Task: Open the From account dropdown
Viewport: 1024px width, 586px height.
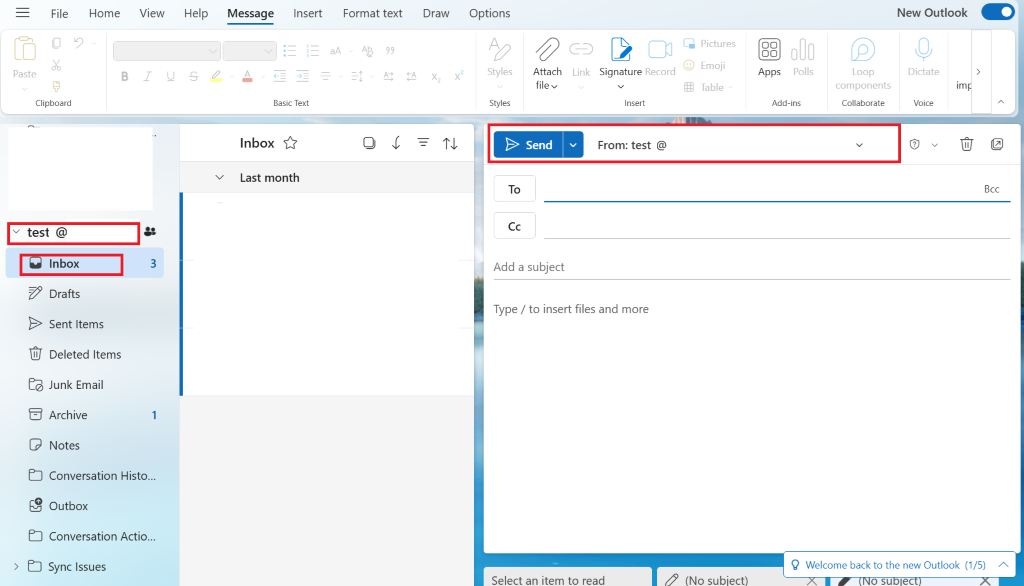Action: coord(859,145)
